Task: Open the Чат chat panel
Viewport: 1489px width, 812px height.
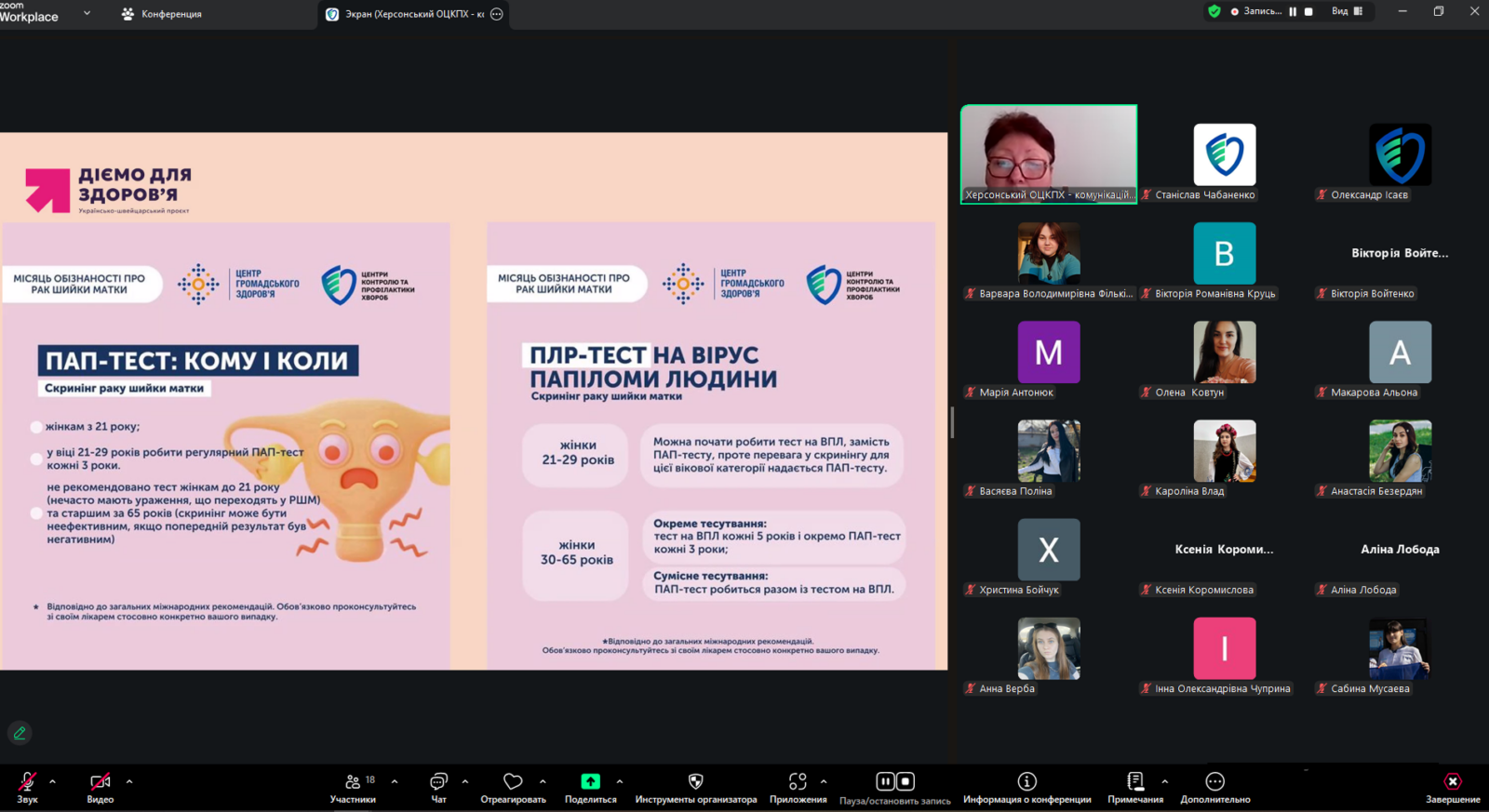Action: coord(438,782)
